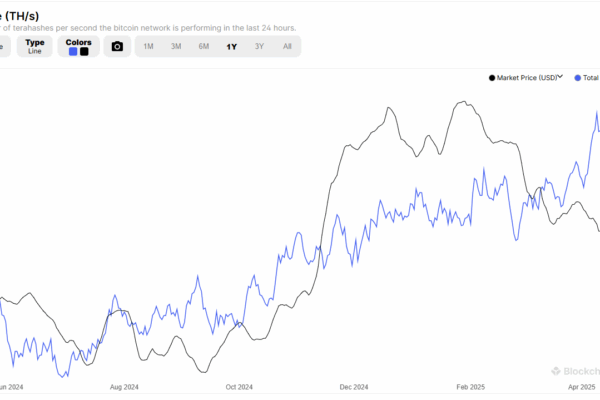Switch timespan to 1M

[148, 46]
